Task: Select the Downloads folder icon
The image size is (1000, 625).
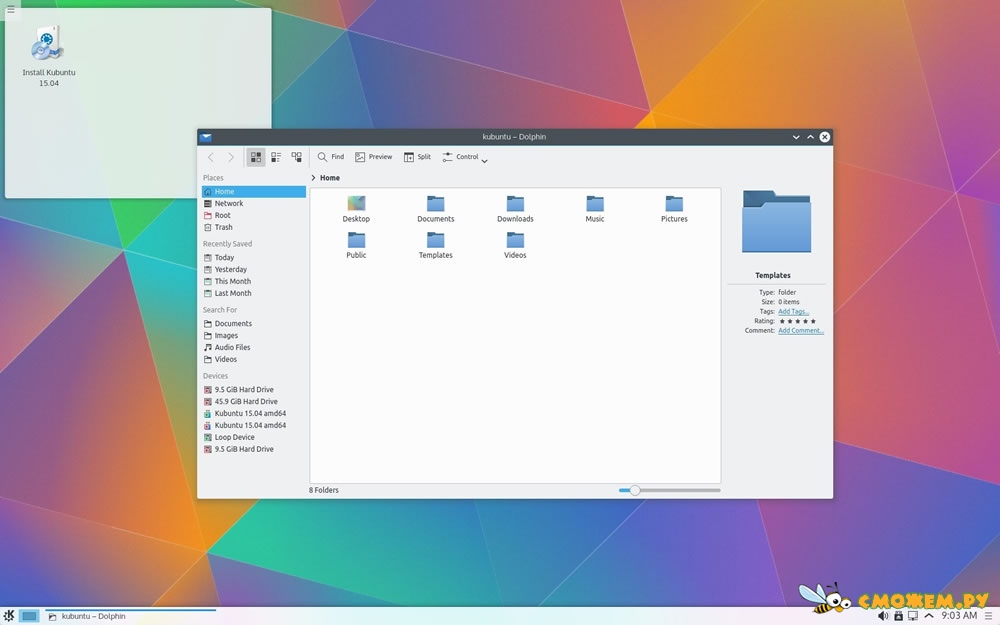Action: (x=515, y=204)
